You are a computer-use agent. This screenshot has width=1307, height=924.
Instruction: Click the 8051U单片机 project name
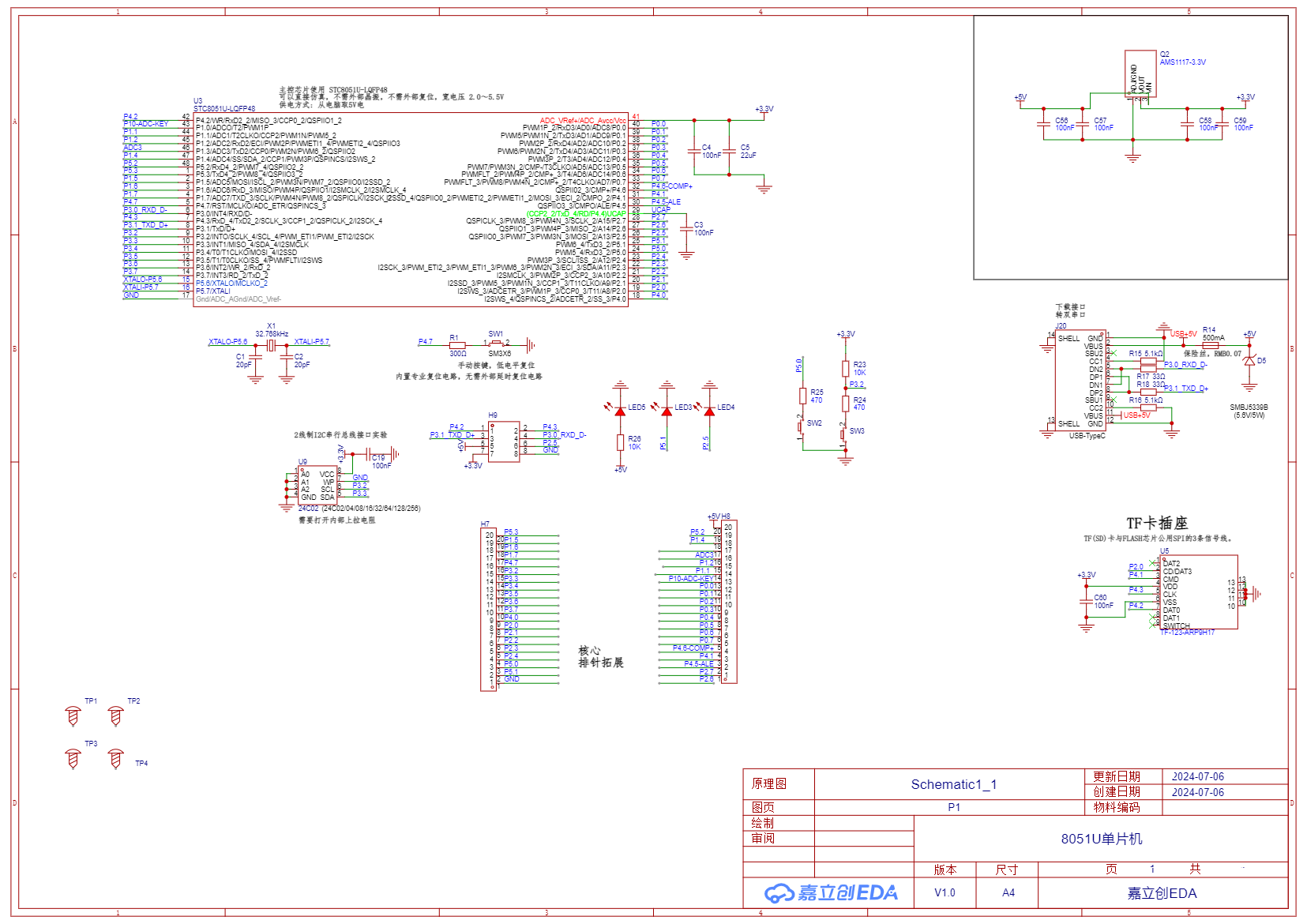click(x=1101, y=839)
